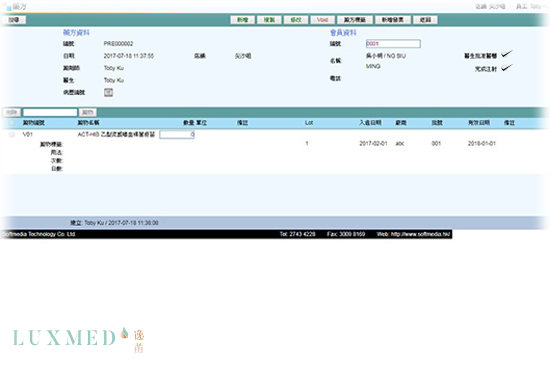
Task: Click the quantity input in the V01 row
Action: pos(177,135)
